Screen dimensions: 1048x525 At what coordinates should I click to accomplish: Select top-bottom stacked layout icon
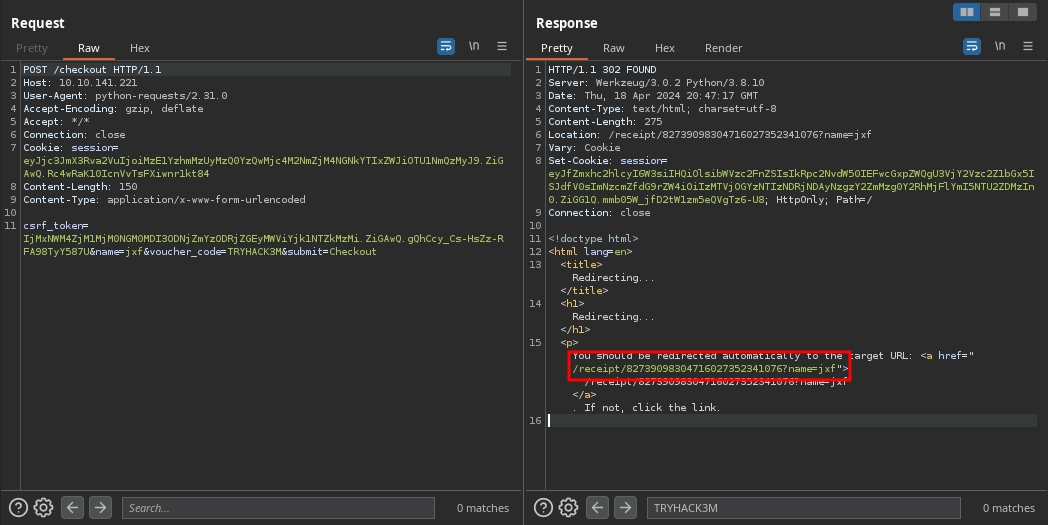[x=994, y=12]
